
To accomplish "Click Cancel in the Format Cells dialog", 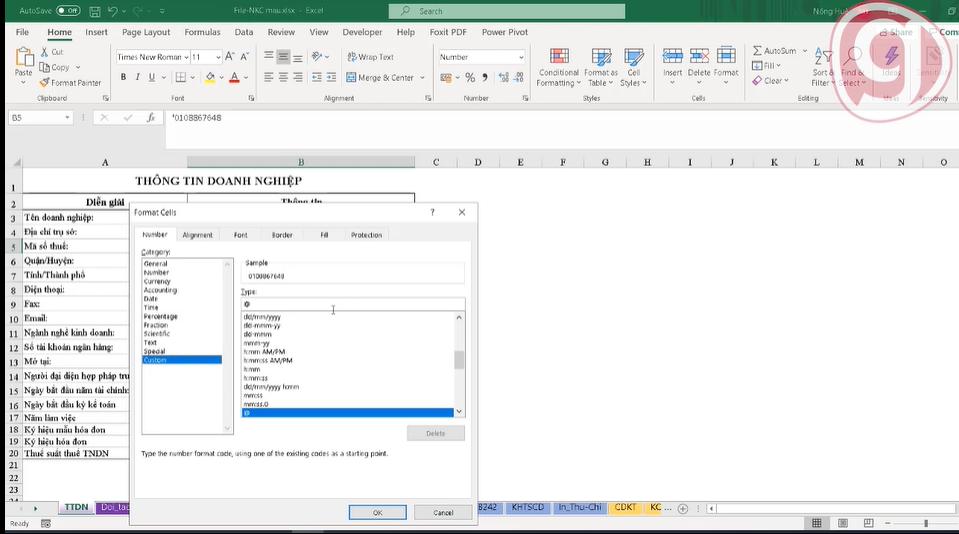I will coord(443,512).
